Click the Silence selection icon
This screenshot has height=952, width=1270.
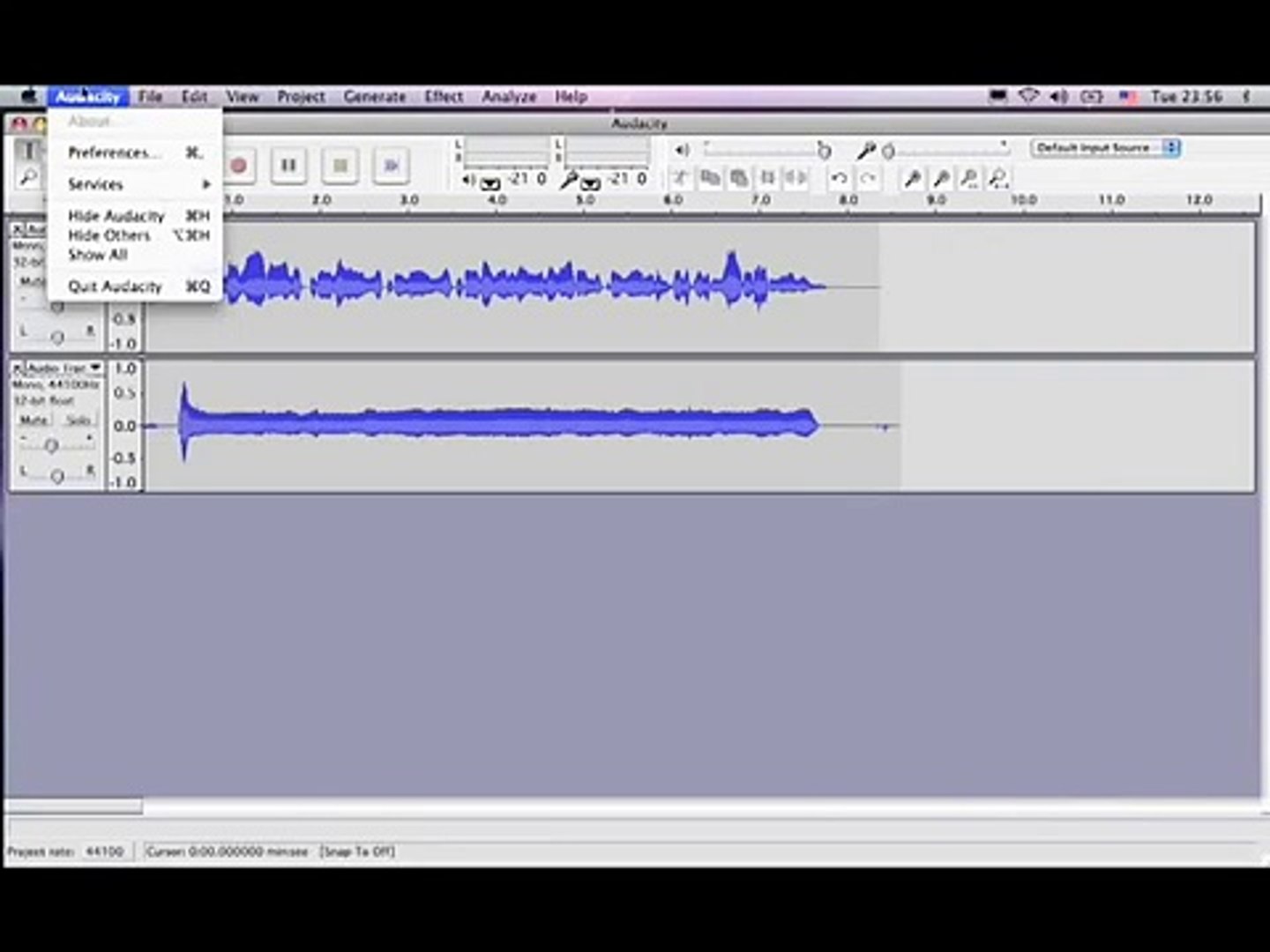(796, 178)
